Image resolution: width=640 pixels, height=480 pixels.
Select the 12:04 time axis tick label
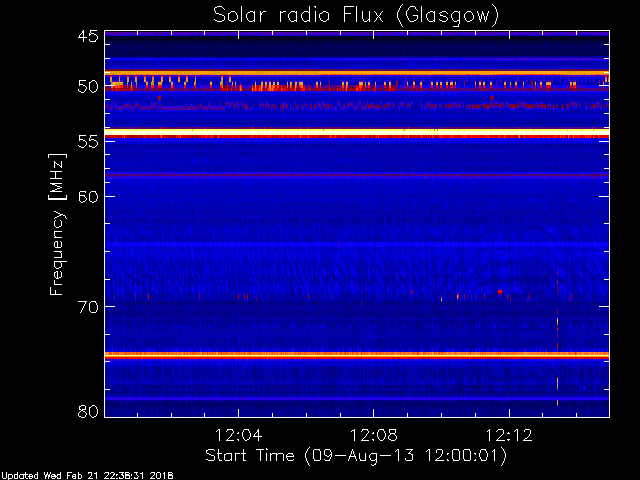tap(237, 435)
